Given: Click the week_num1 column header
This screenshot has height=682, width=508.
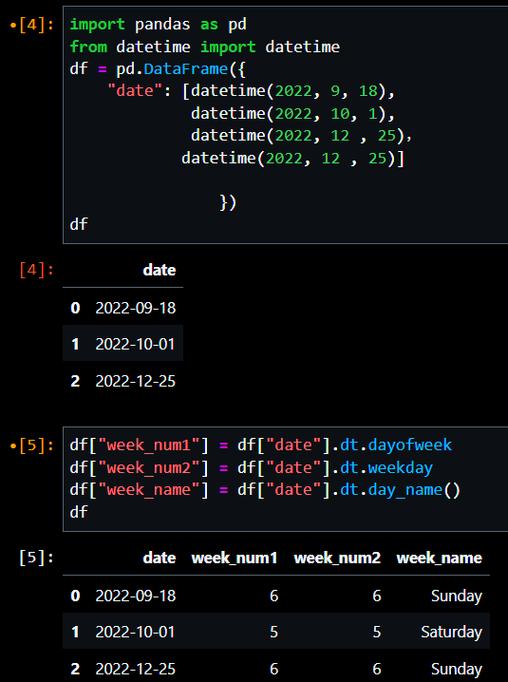Looking at the screenshot, I should tap(234, 558).
